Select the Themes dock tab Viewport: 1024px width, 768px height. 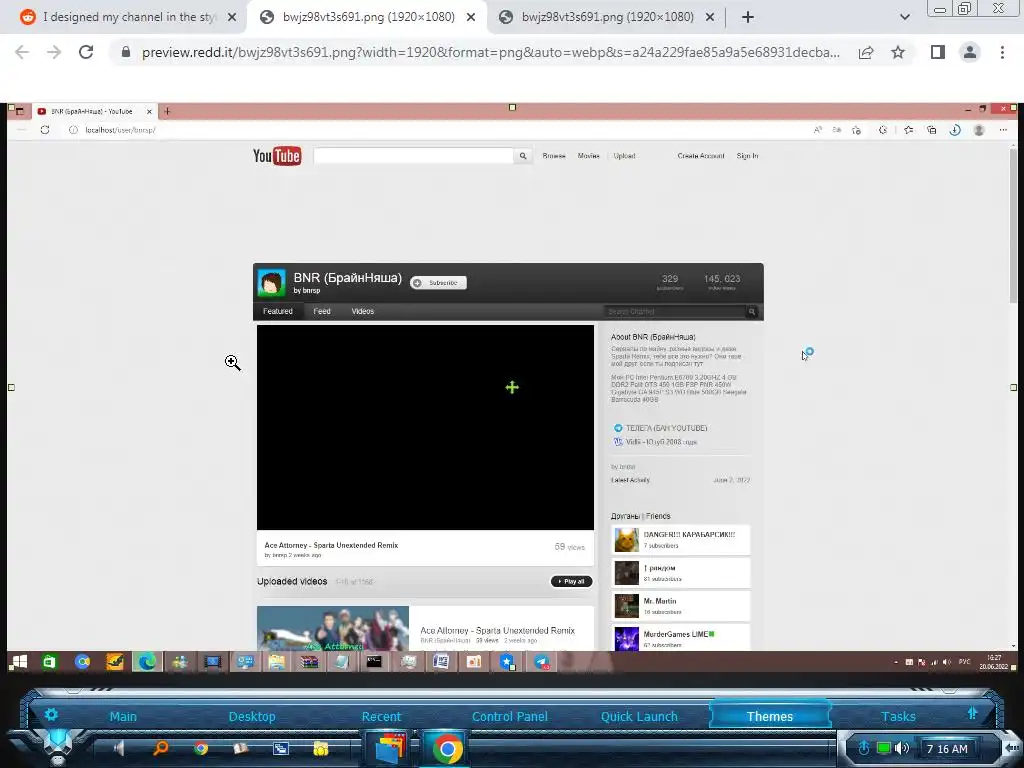coord(770,716)
